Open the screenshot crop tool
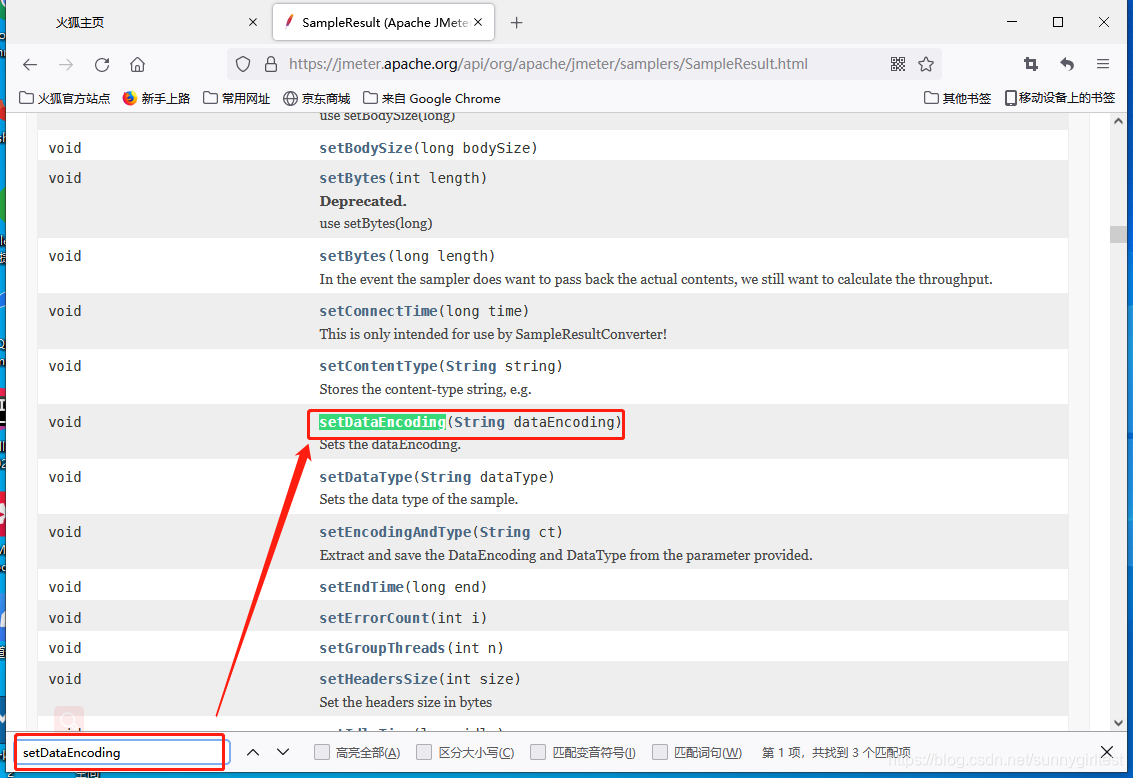The height and width of the screenshot is (778, 1133). (1031, 64)
